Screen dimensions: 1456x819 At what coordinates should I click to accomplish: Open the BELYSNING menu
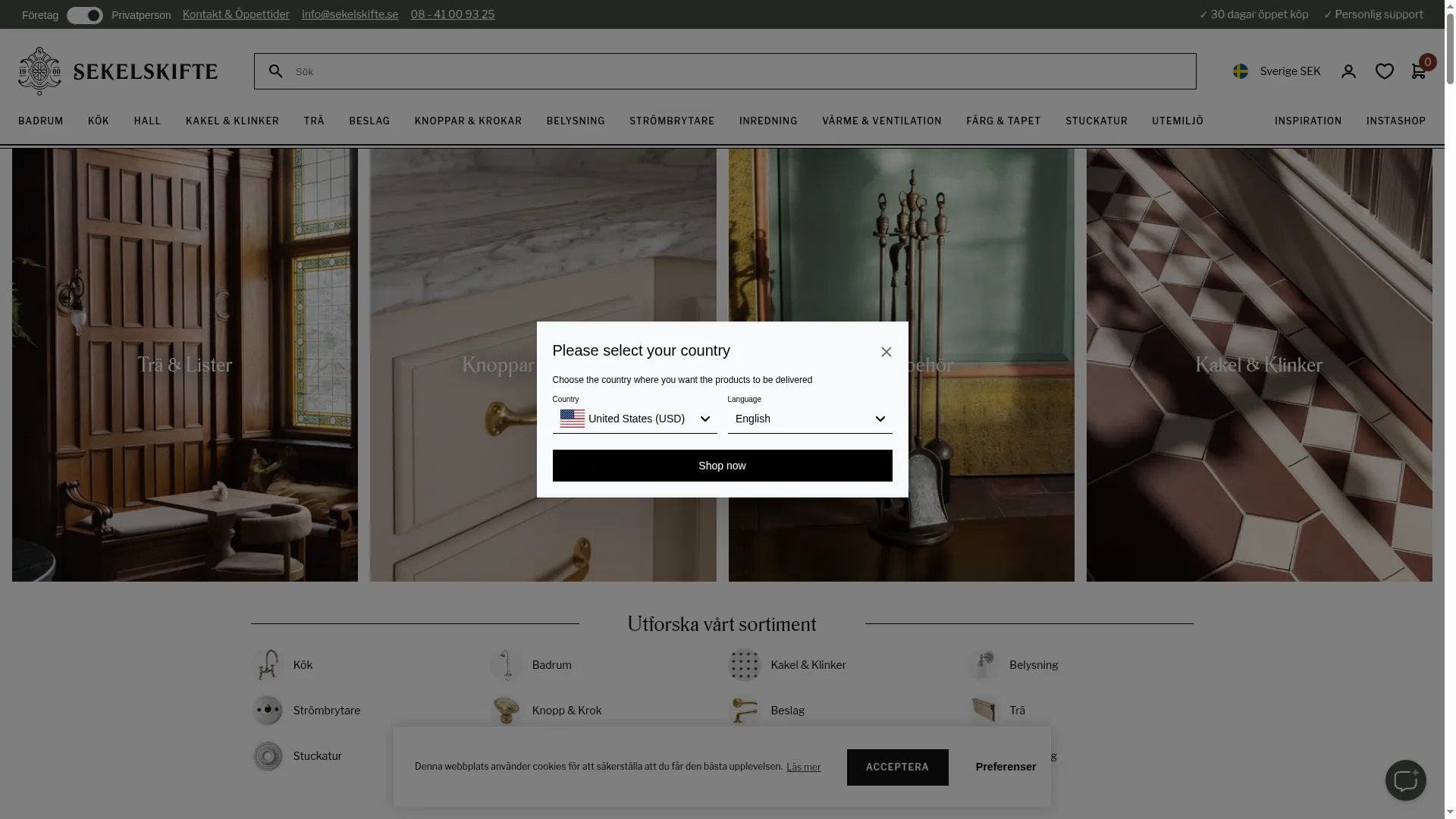click(x=576, y=121)
